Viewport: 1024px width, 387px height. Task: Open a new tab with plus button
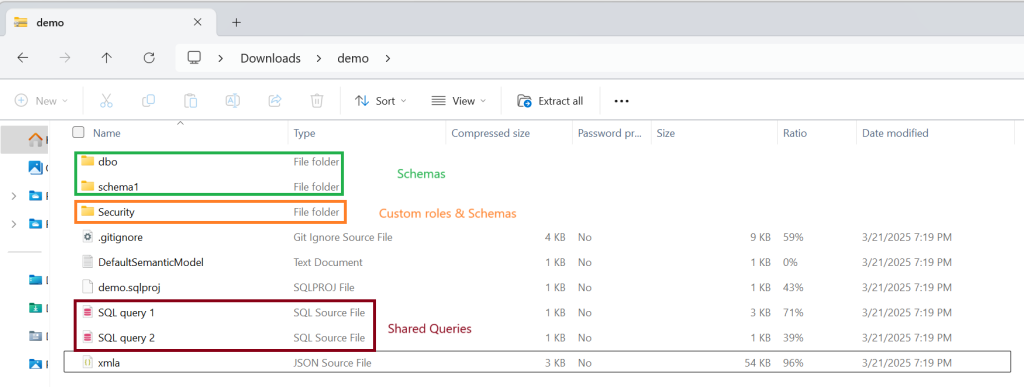click(x=236, y=22)
